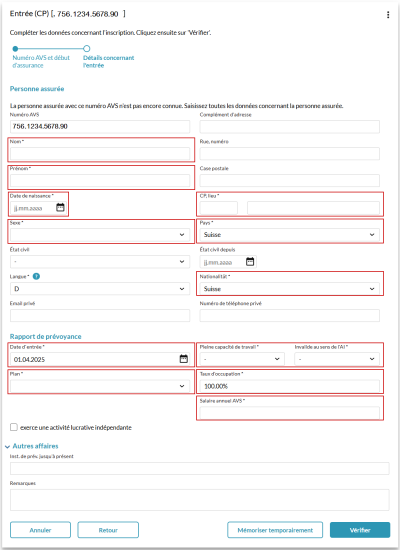The height and width of the screenshot is (550, 400).
Task: Open the three-dot options menu
Action: click(388, 14)
